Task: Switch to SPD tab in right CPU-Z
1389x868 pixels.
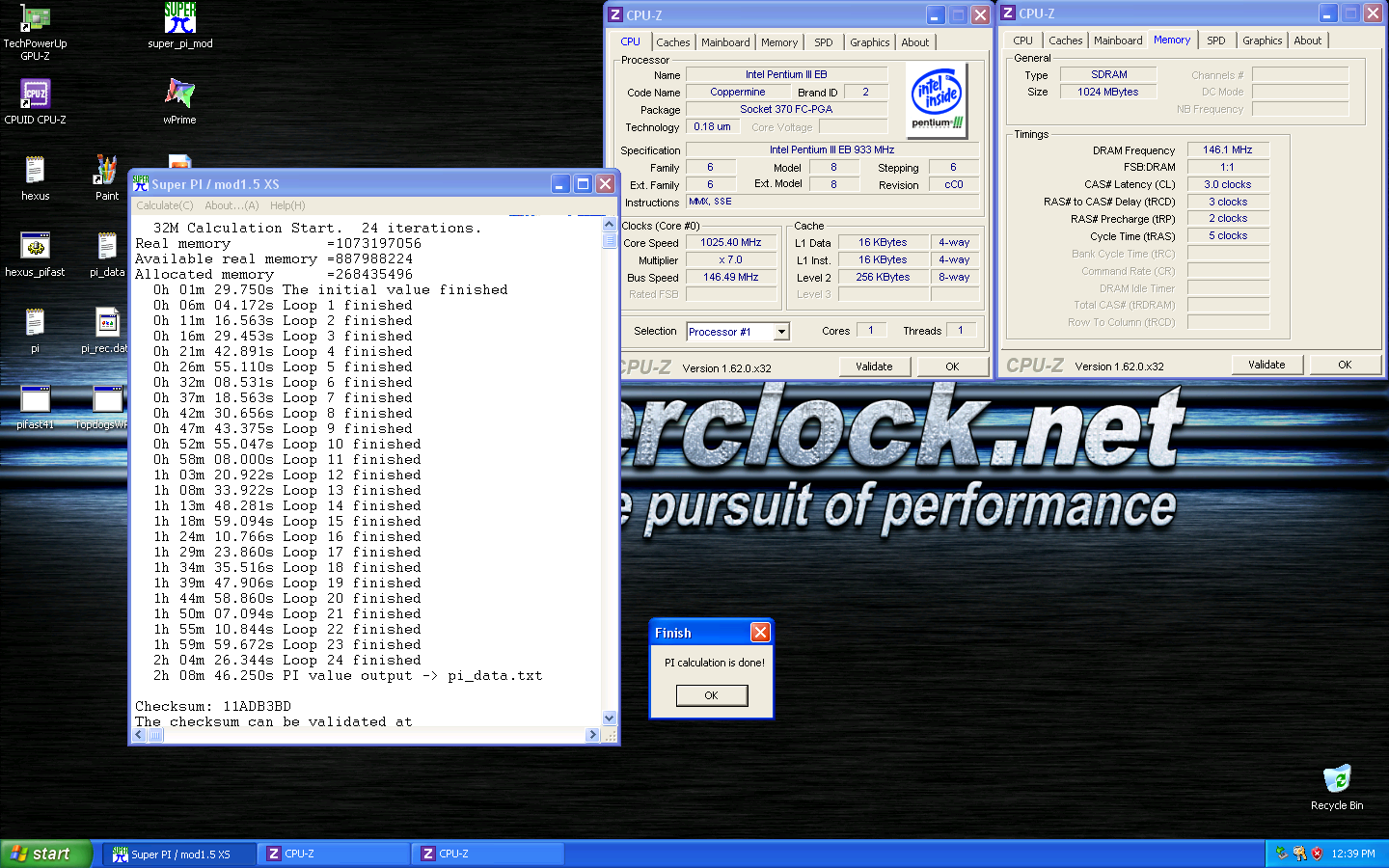Action: click(1216, 41)
